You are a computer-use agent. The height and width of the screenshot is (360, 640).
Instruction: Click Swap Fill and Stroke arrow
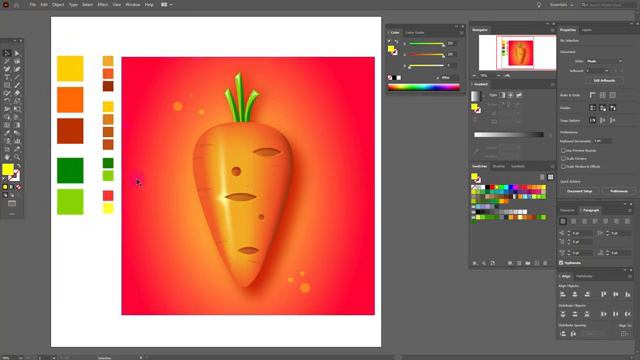[x=18, y=167]
